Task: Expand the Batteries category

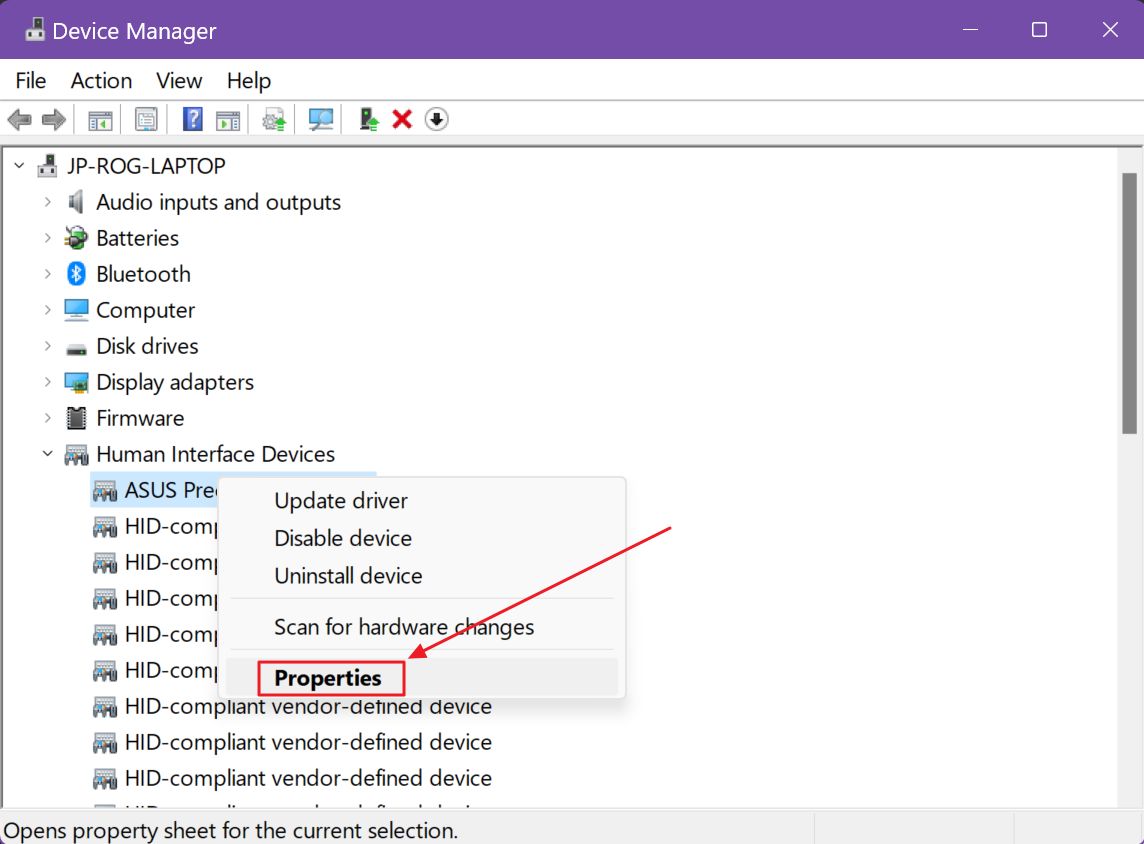Action: pos(47,238)
